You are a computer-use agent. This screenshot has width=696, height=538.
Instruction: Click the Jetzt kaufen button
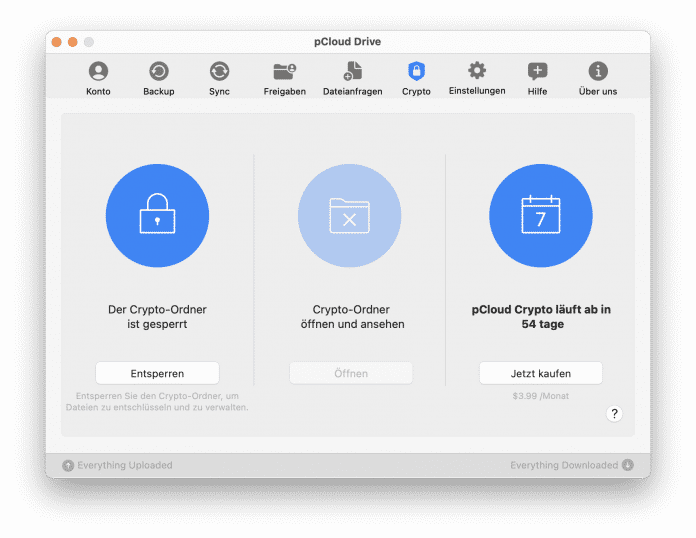pos(541,373)
